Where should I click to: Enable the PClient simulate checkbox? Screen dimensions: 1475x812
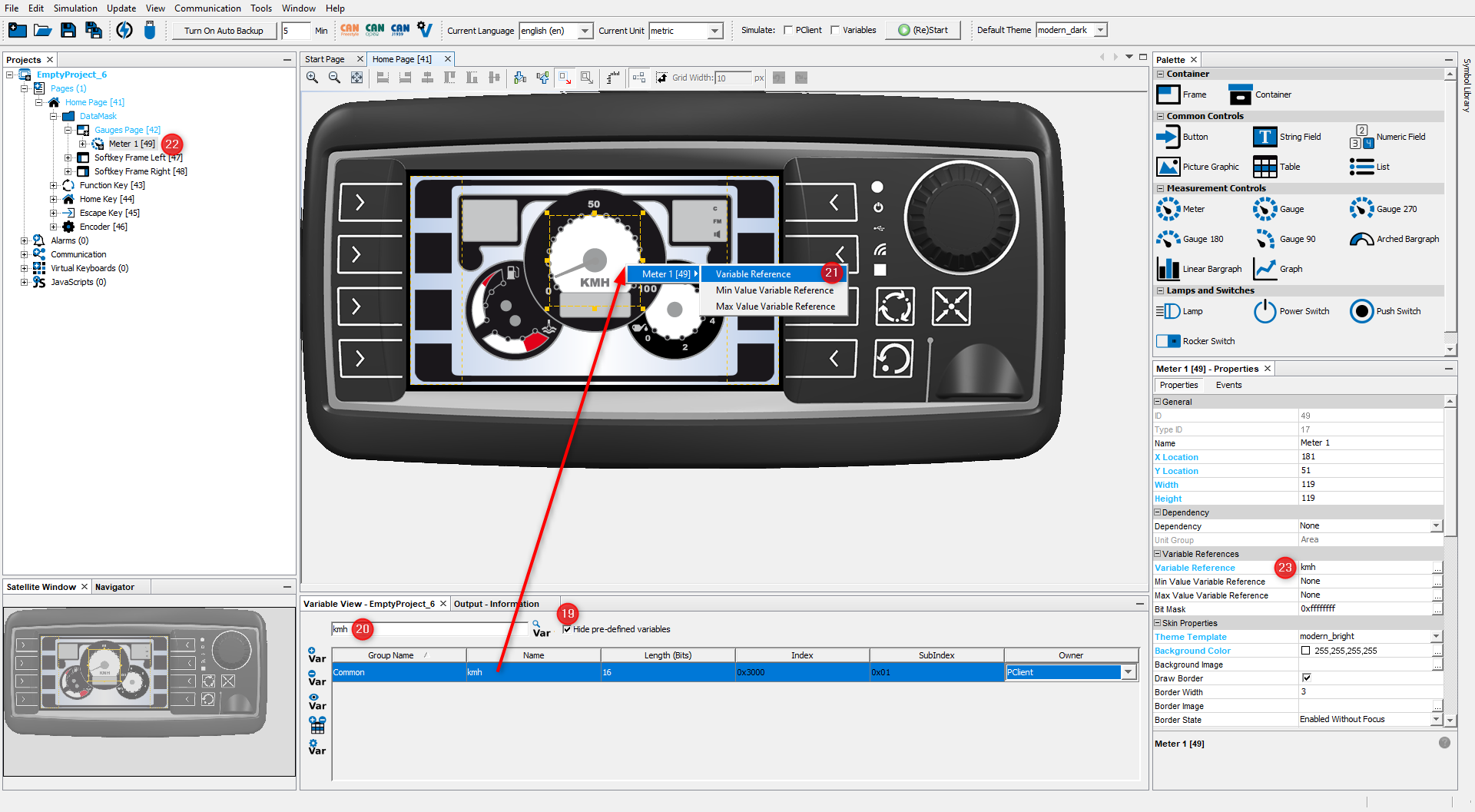[x=788, y=31]
